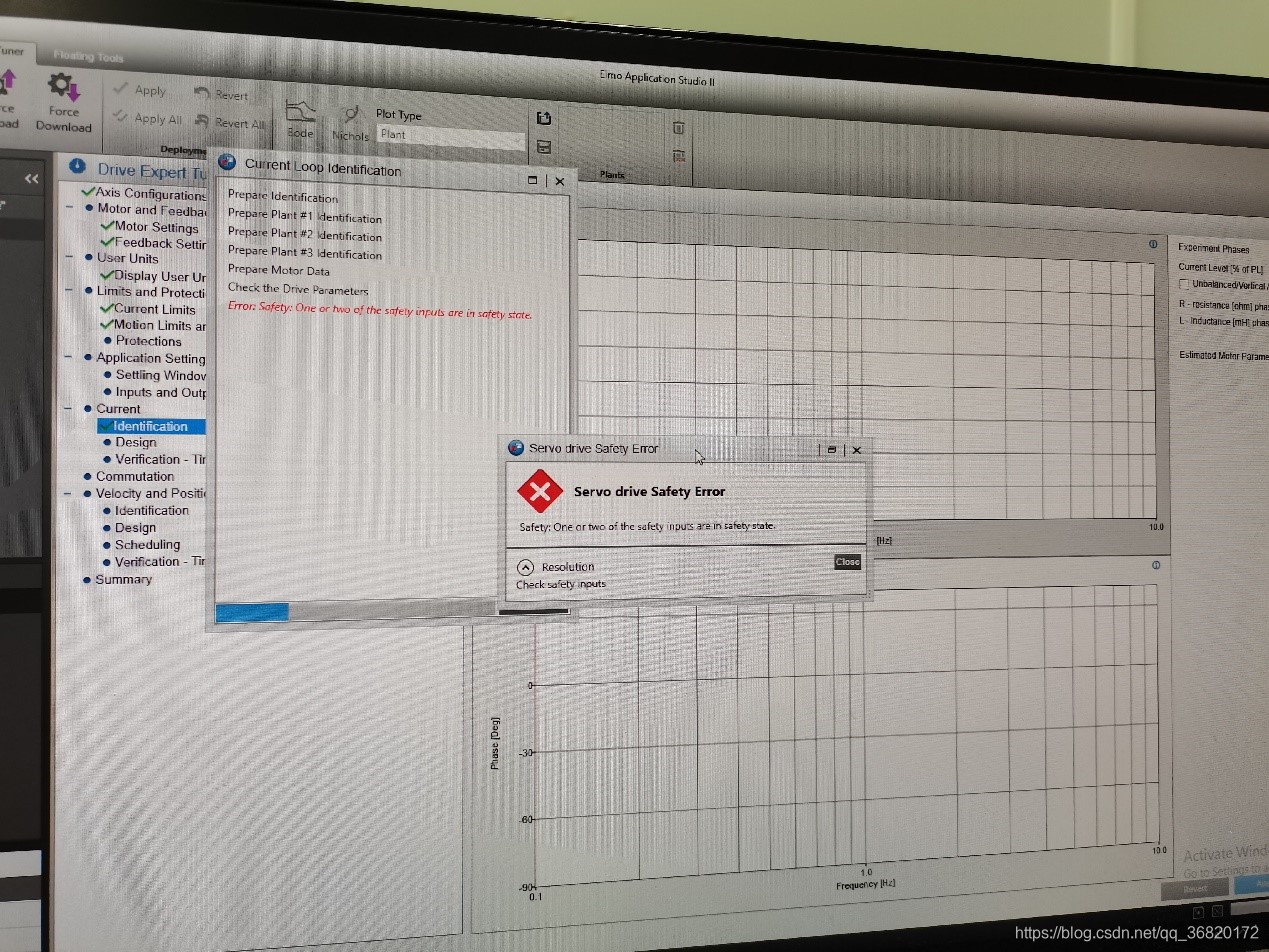Click Close in the safety error dialog
1269x952 pixels.
[847, 562]
